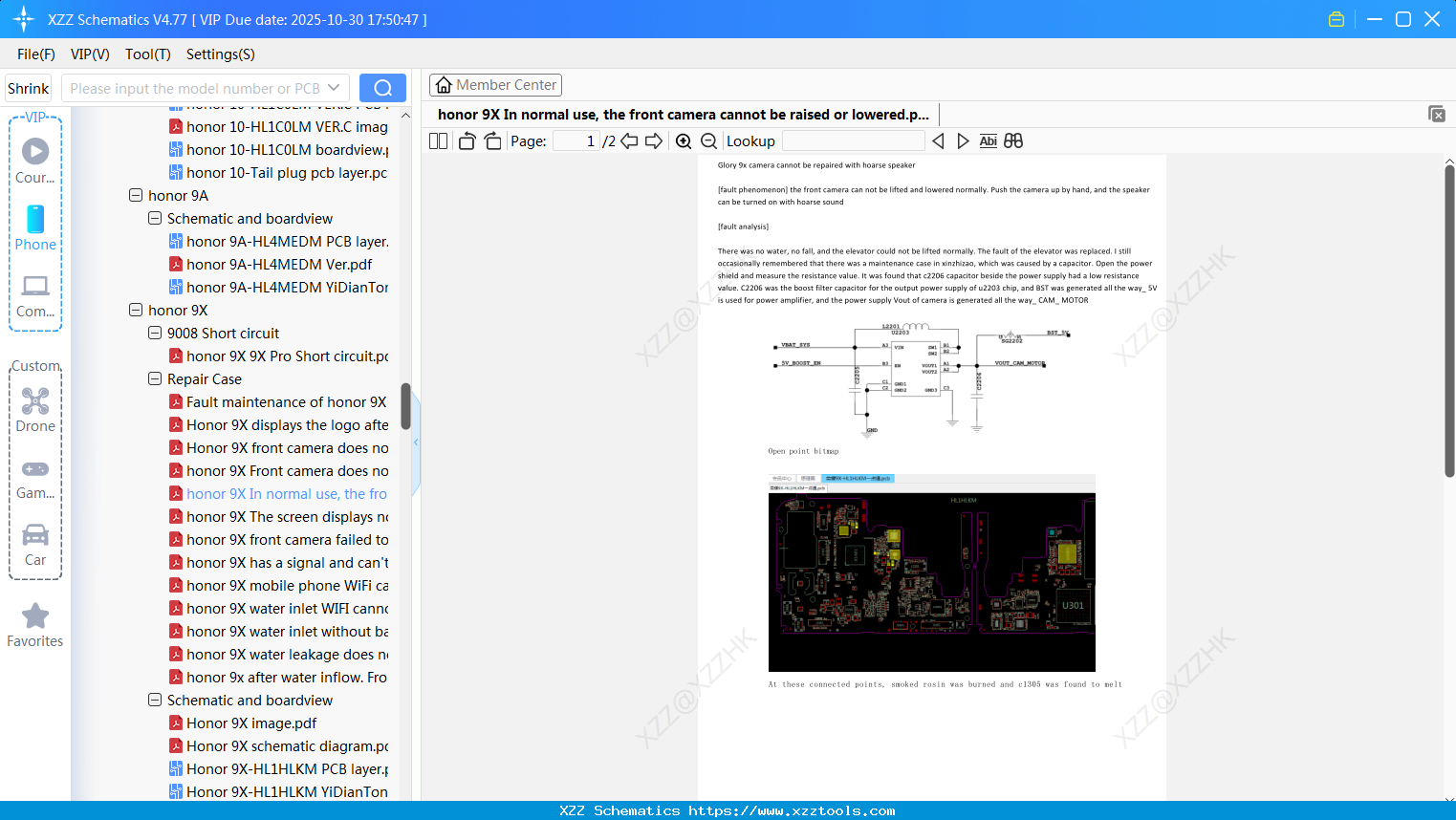Open Honor 9X displays the logo file
The height and width of the screenshot is (820, 1456).
pyautogui.click(x=278, y=424)
